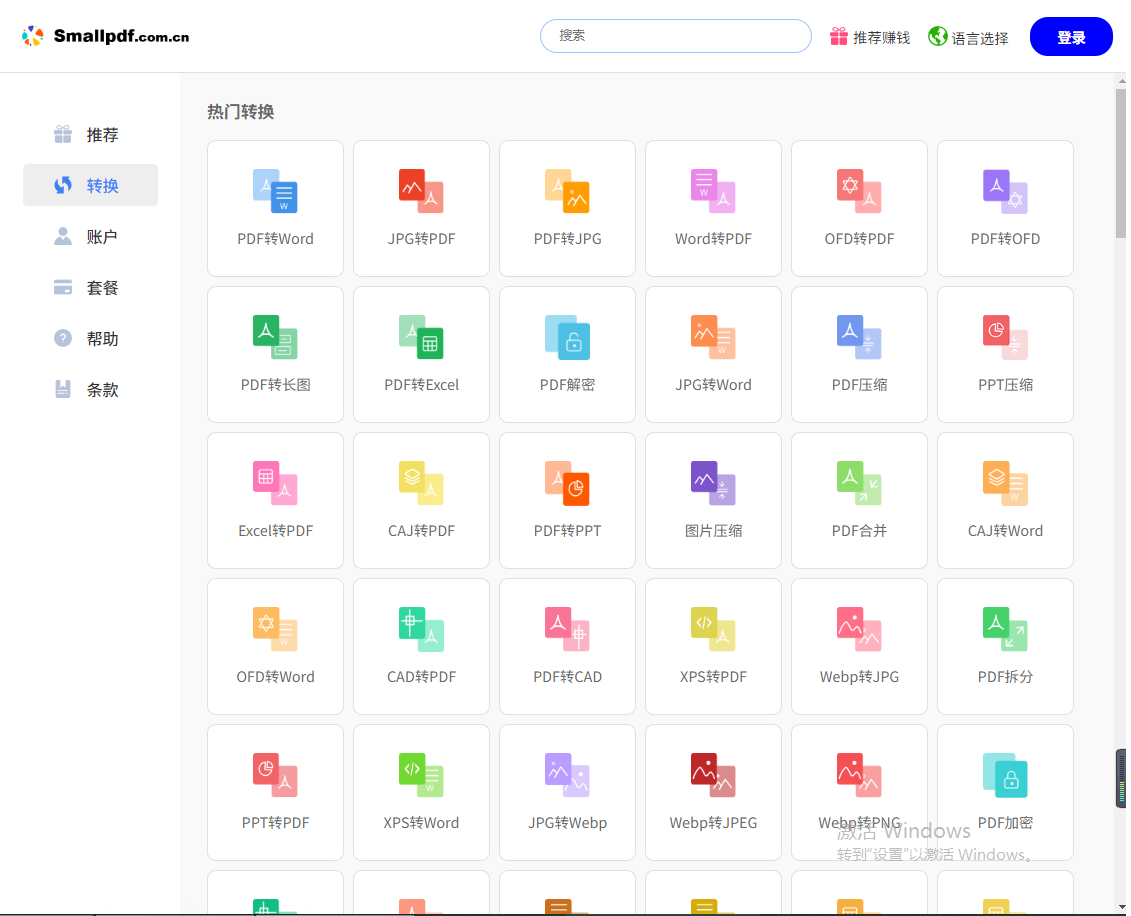Click the 登录 login button
Viewport: 1131px width, 916px height.
[1070, 37]
